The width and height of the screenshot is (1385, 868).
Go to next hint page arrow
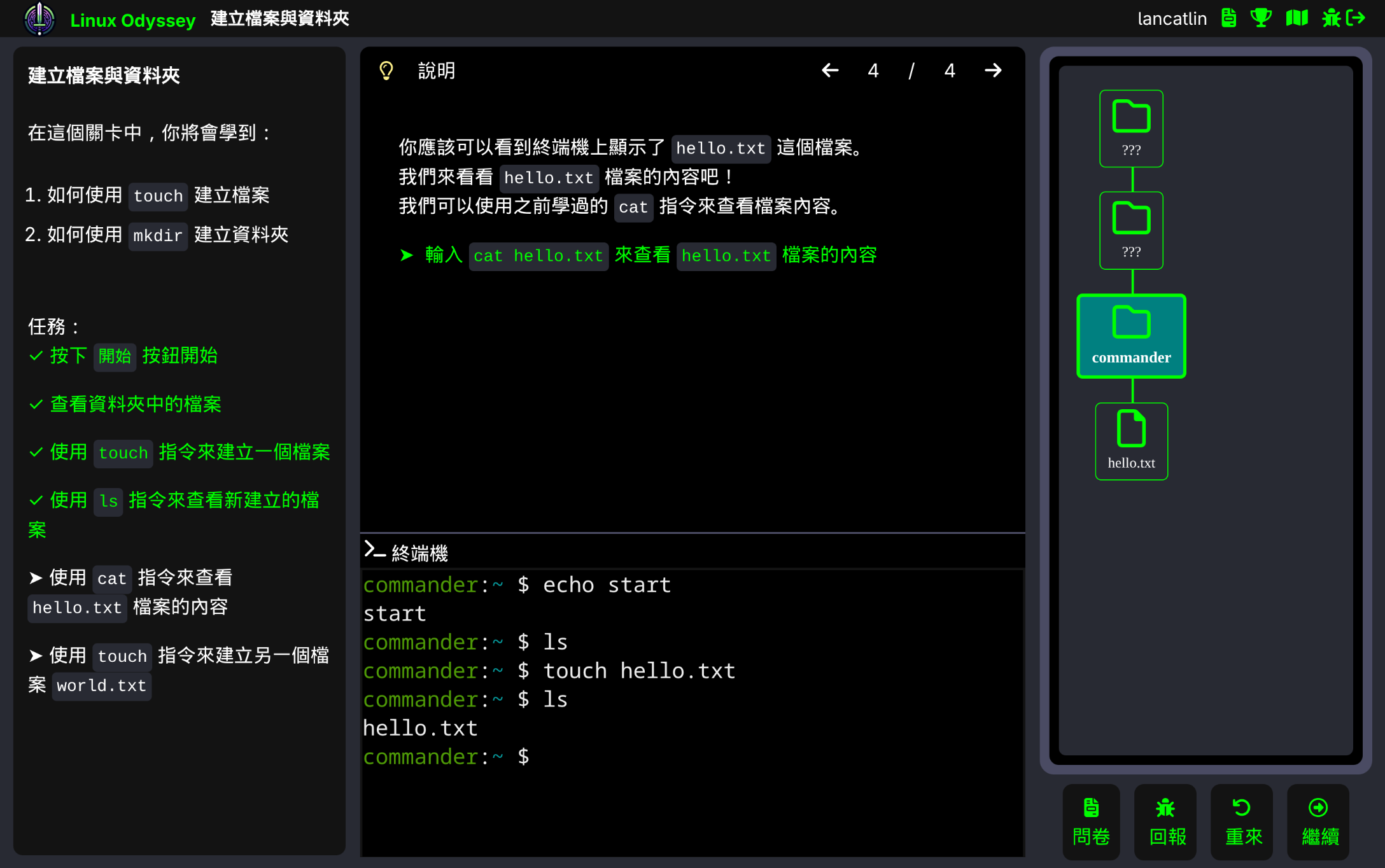tap(993, 71)
